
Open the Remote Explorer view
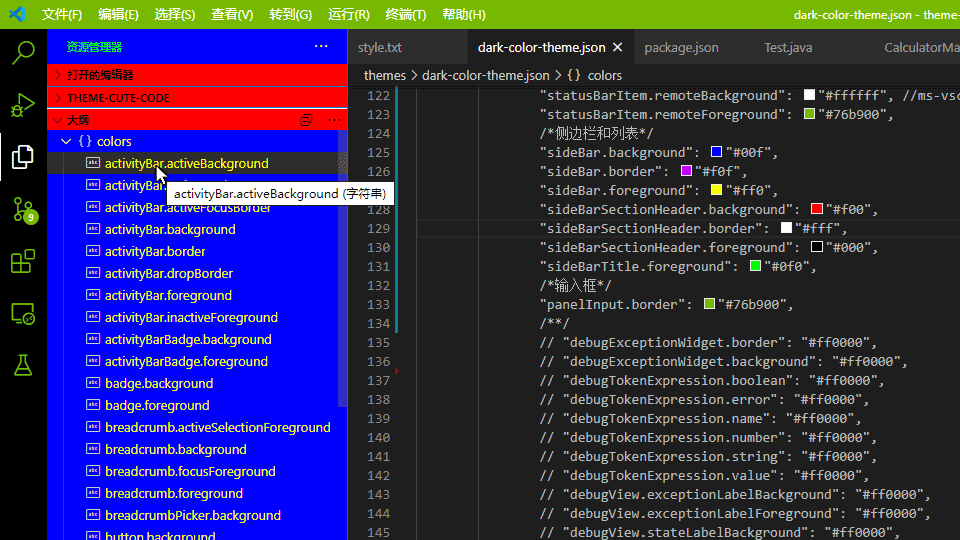coord(23,313)
